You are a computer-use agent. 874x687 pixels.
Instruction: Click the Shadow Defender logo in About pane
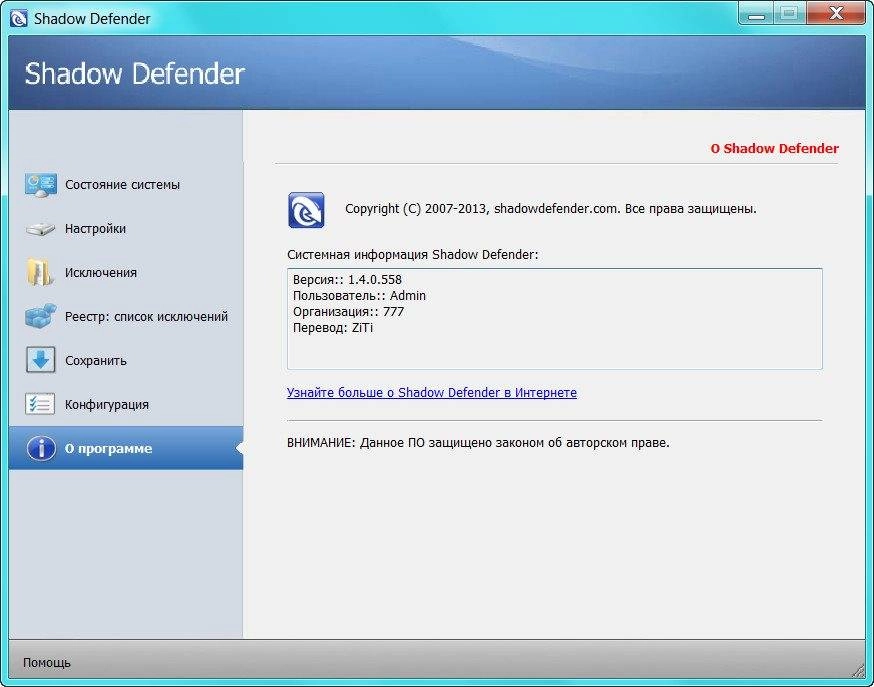306,210
